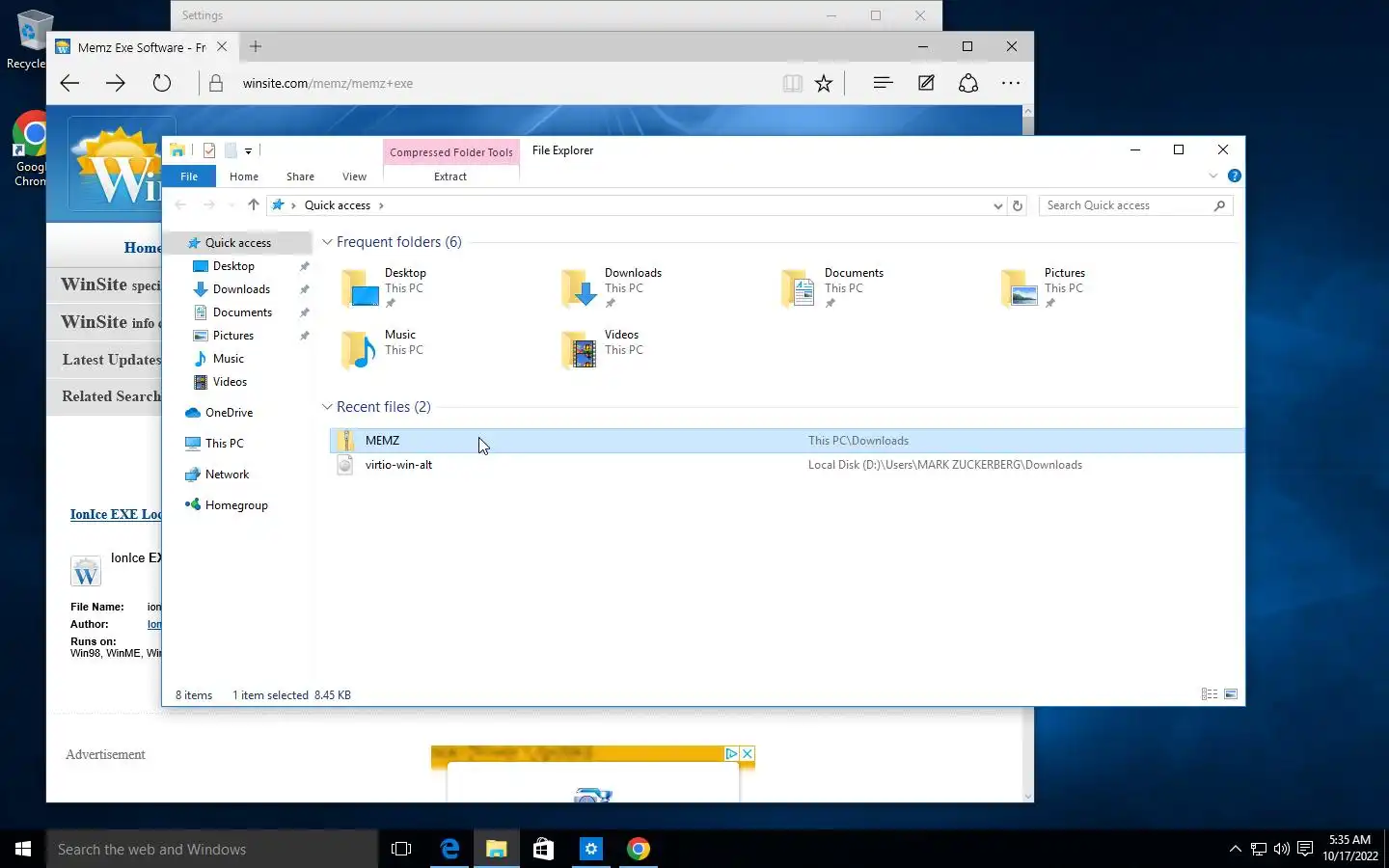The image size is (1389, 868).
Task: Collapse the Frequent folders group
Action: point(327,242)
